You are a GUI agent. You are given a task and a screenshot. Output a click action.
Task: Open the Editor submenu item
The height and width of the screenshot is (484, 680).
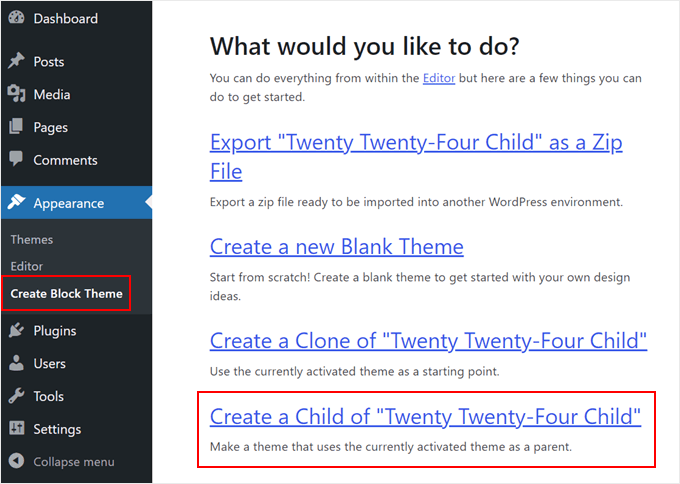point(27,267)
